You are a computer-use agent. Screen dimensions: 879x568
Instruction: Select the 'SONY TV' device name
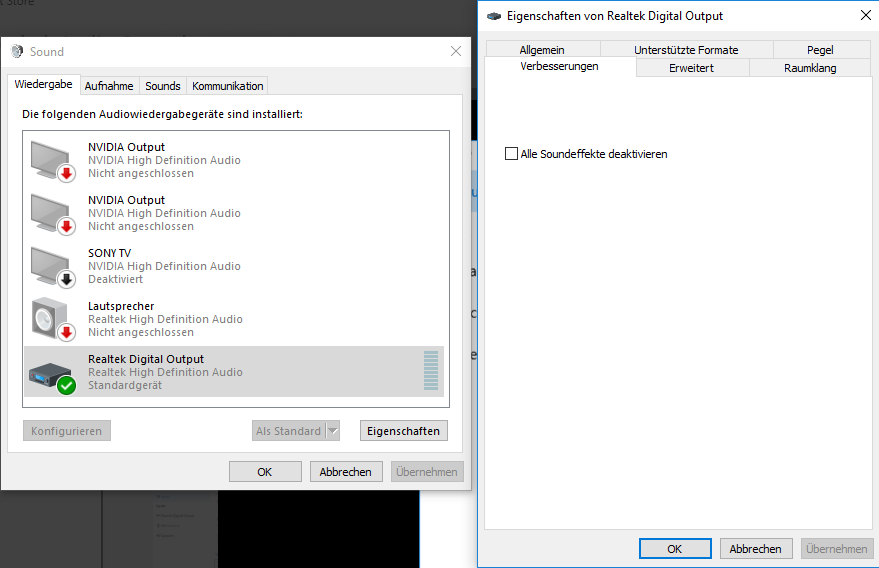click(x=109, y=253)
